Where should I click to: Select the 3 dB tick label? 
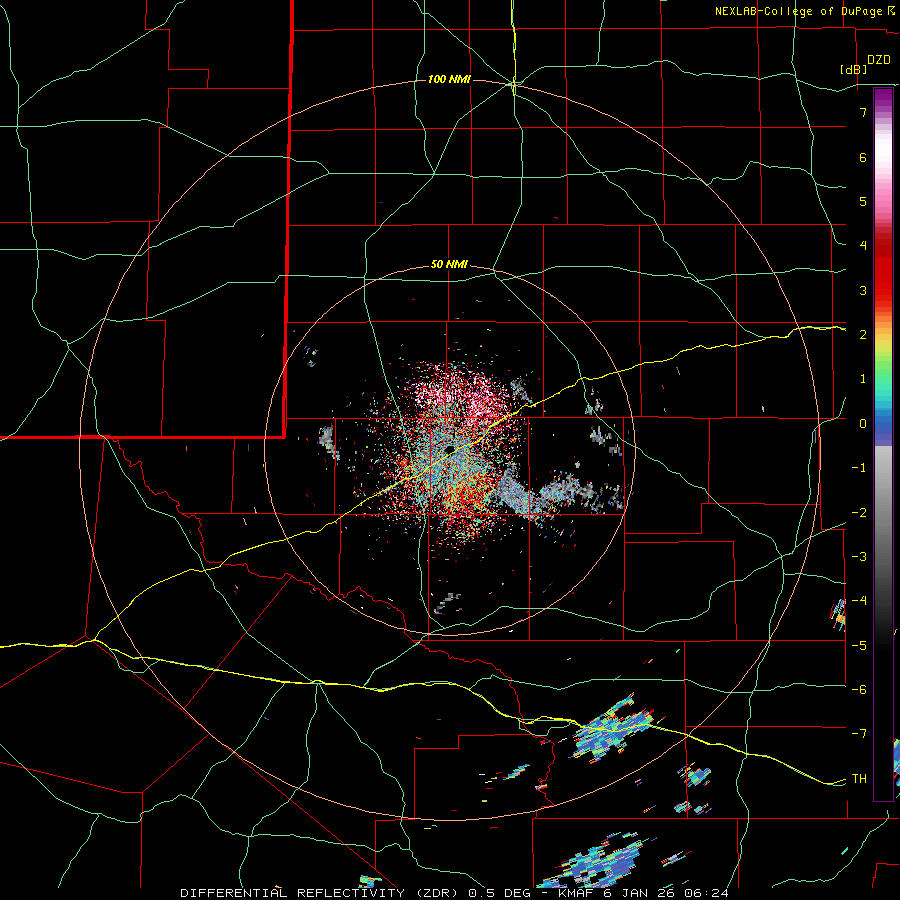[863, 290]
